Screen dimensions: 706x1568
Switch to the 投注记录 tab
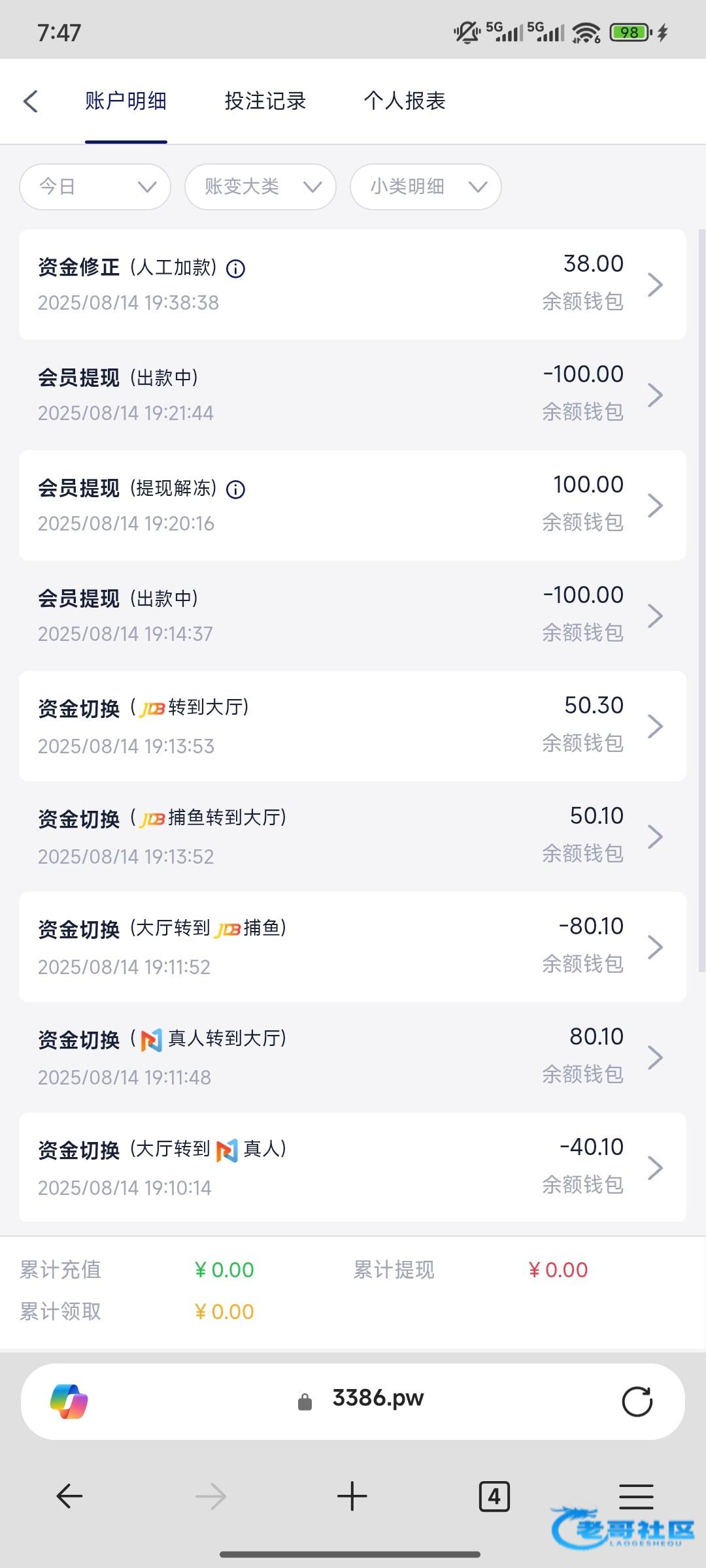(x=265, y=101)
